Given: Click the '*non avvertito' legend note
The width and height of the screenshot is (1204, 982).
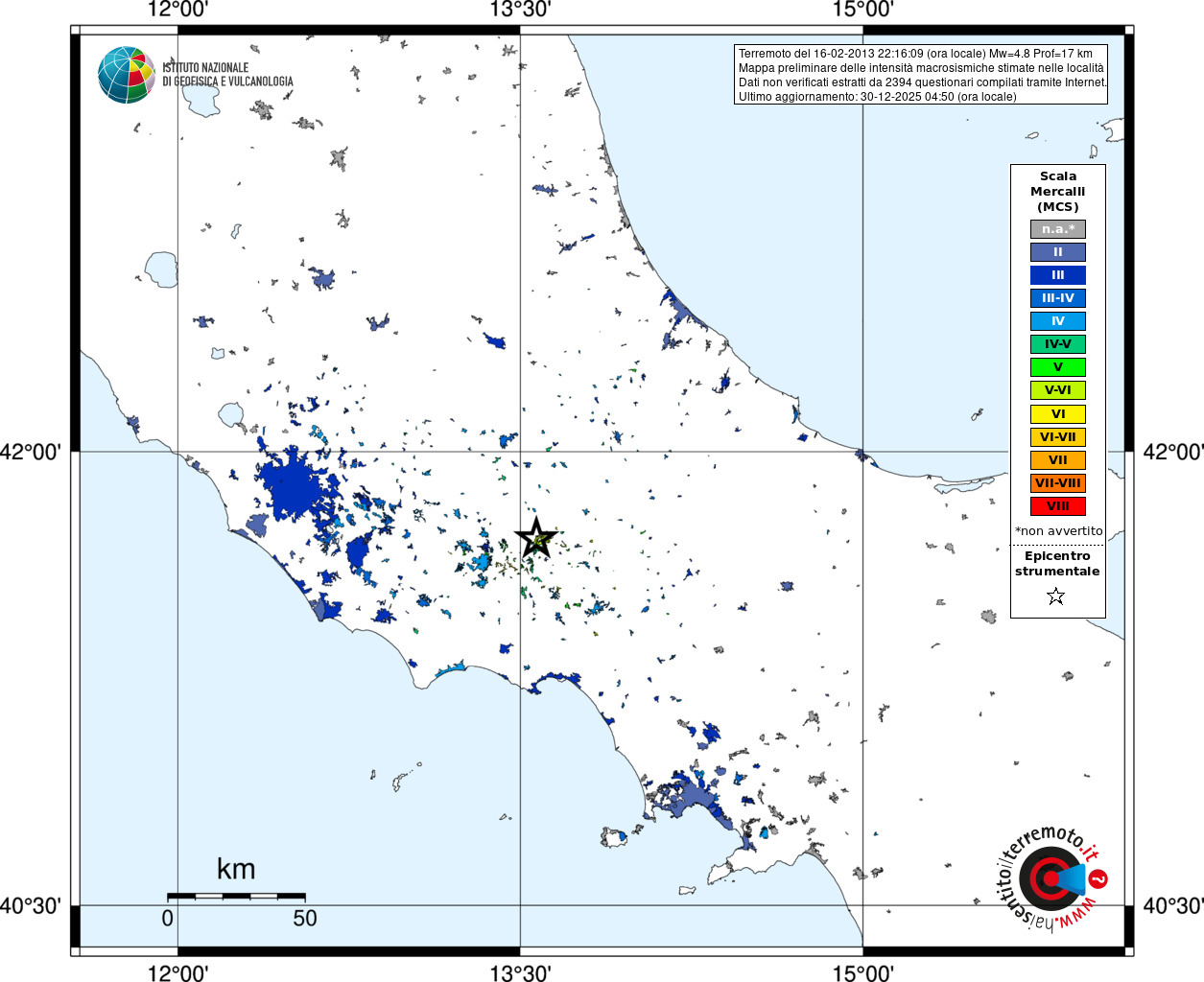Looking at the screenshot, I should [x=1059, y=530].
